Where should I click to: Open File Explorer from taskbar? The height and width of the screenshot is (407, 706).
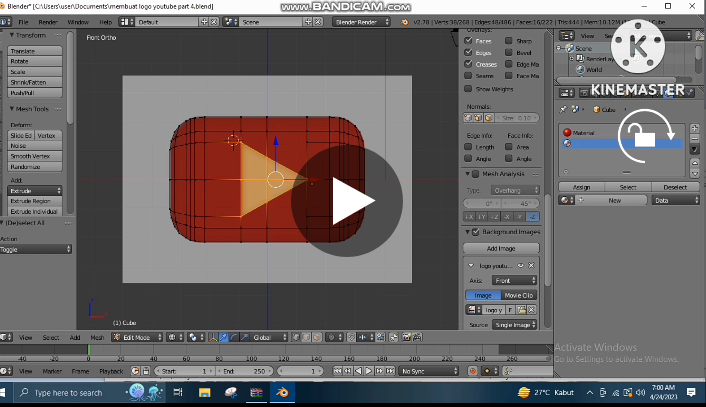coord(204,393)
